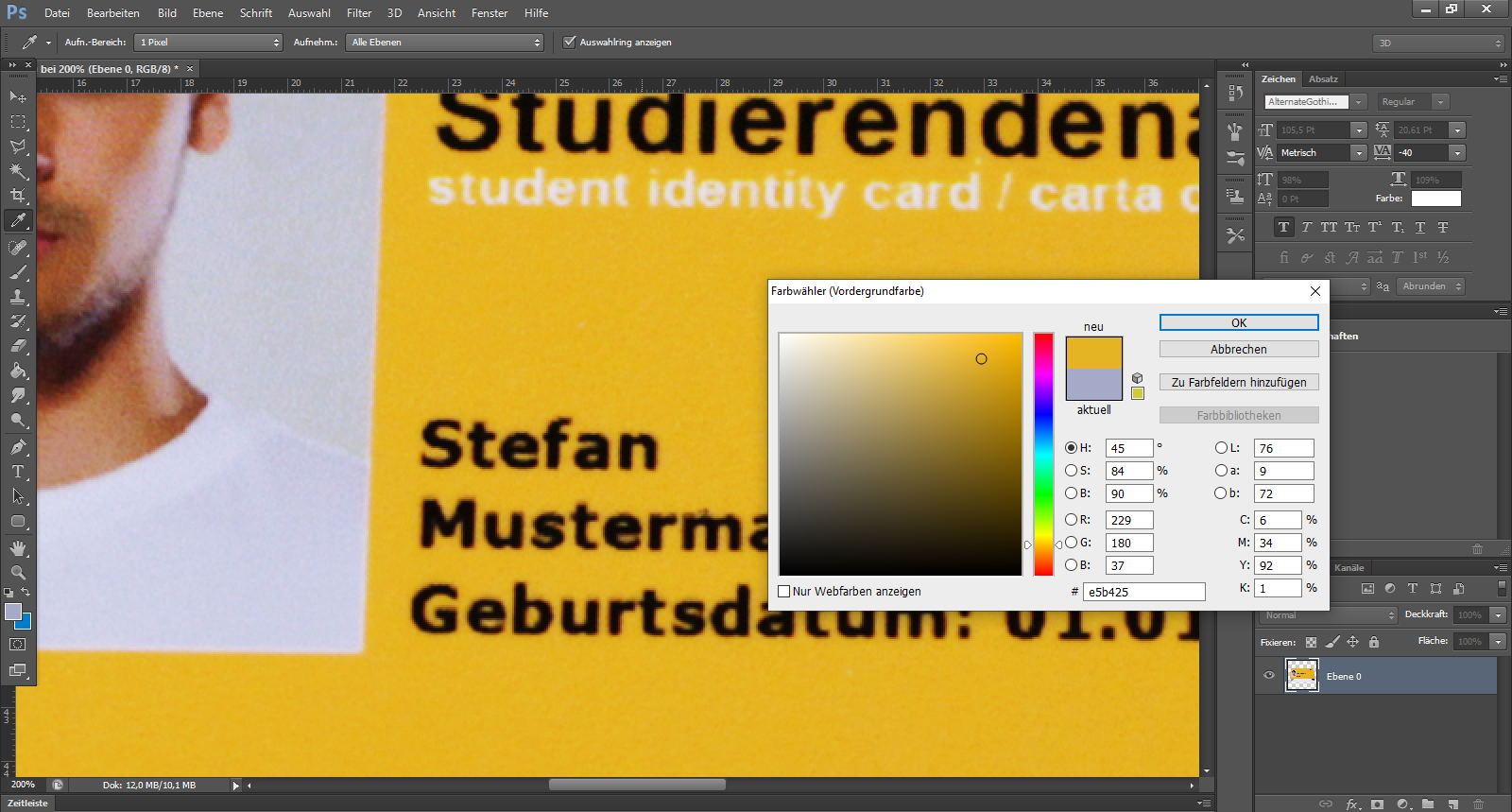Select the History Brush tool

[18, 321]
